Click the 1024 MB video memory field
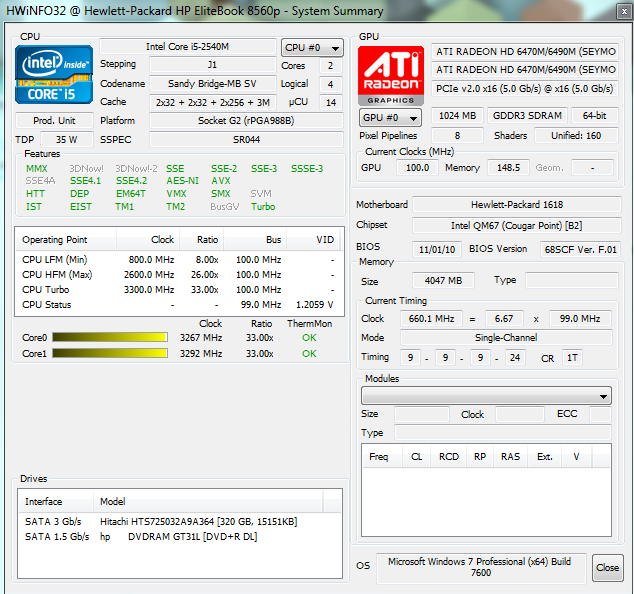634x594 pixels. [x=457, y=116]
